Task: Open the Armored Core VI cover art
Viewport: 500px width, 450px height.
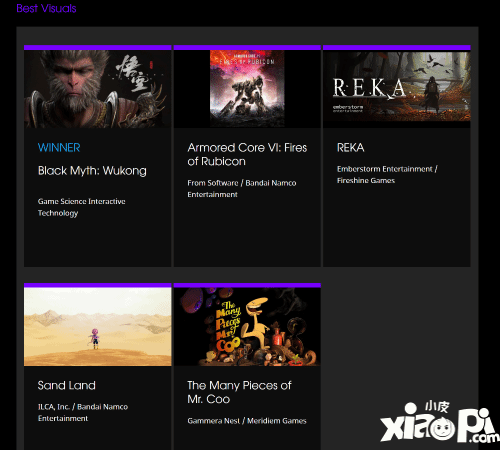Action: [x=247, y=89]
